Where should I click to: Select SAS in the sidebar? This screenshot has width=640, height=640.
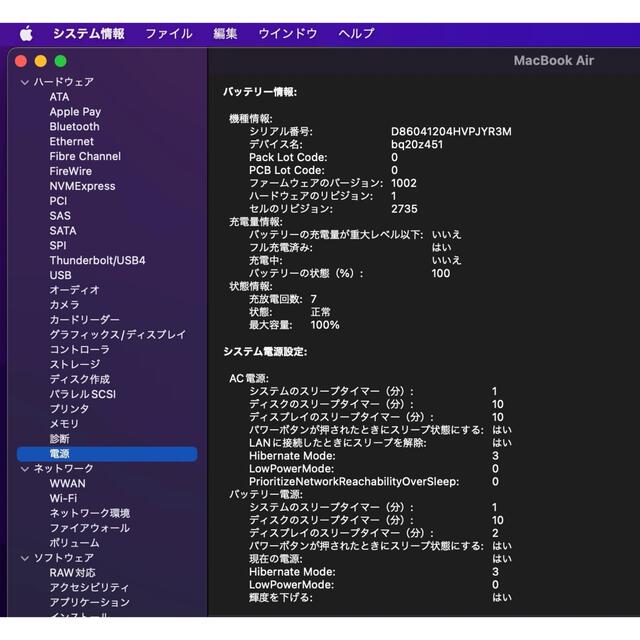[60, 216]
